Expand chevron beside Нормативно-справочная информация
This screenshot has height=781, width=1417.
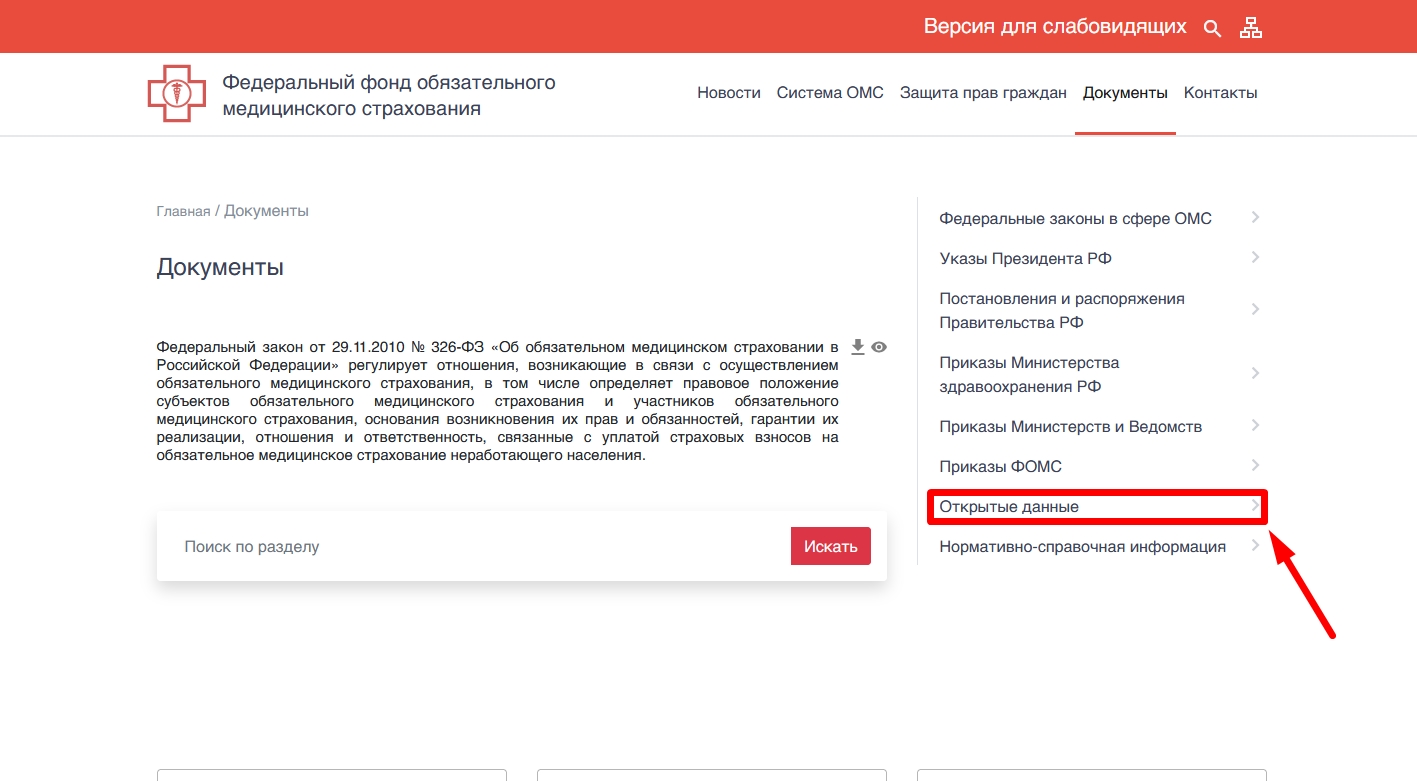click(x=1255, y=545)
